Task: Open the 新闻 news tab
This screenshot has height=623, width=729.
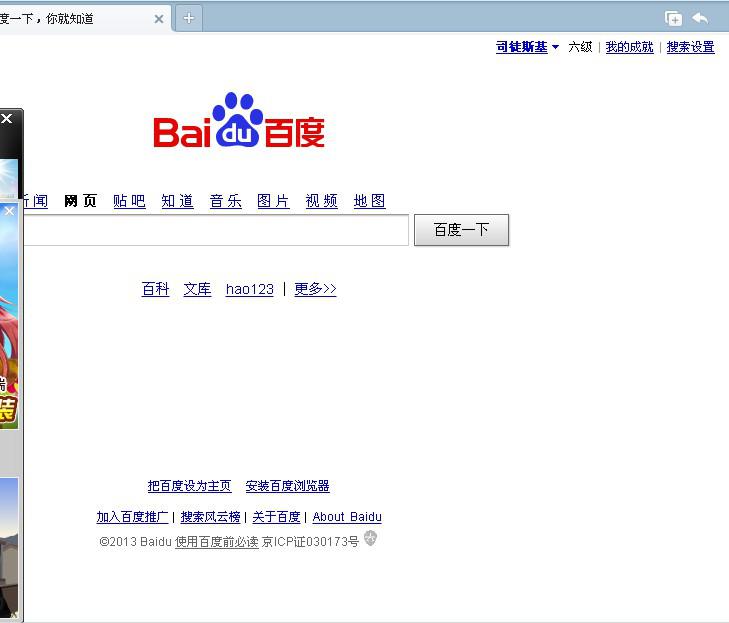Action: [x=36, y=201]
